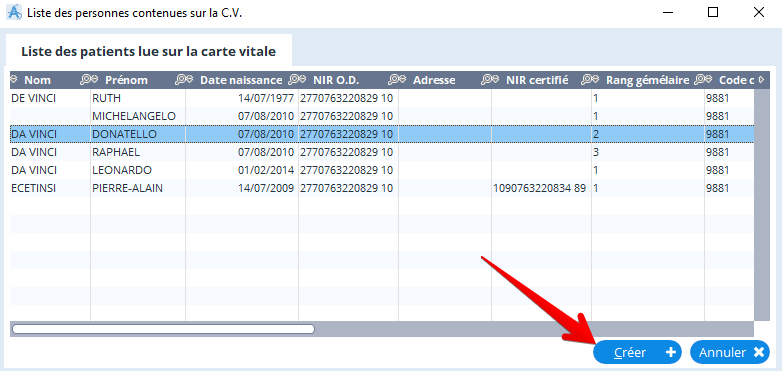This screenshot has width=782, height=371.
Task: Click magnifier icon between Adresse and NIR certifié
Action: point(486,80)
